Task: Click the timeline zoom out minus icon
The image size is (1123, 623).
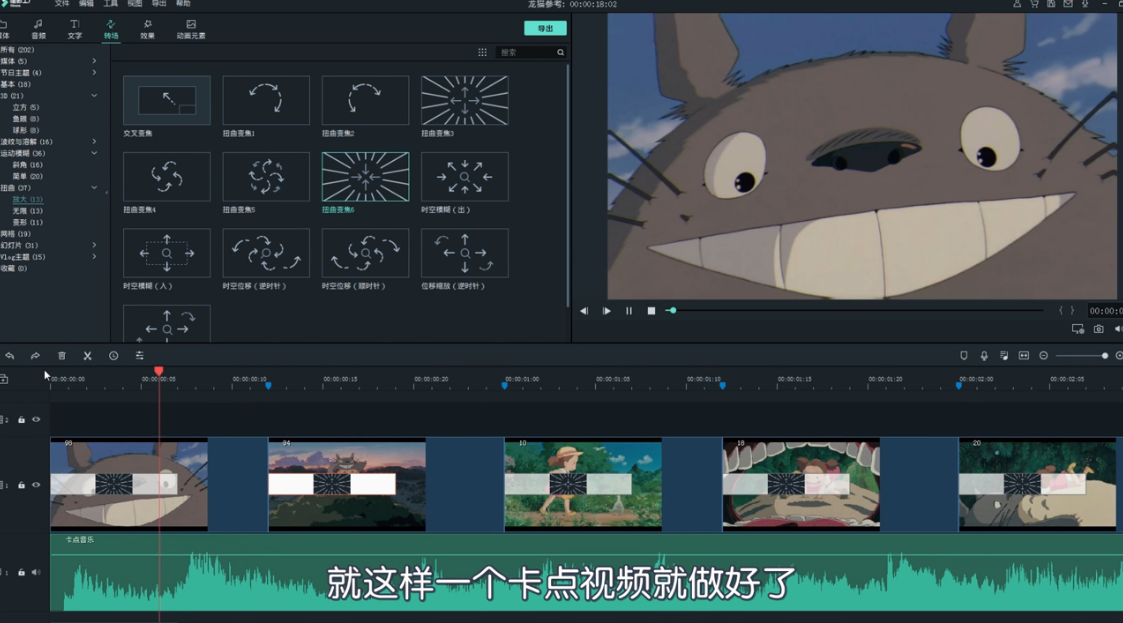Action: coord(1044,355)
